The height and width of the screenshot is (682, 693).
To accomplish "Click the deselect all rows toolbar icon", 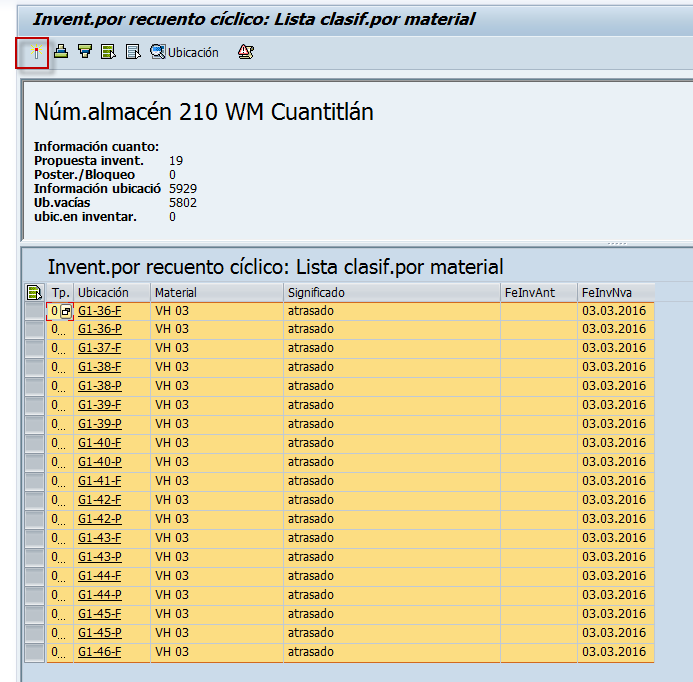I will 133,52.
